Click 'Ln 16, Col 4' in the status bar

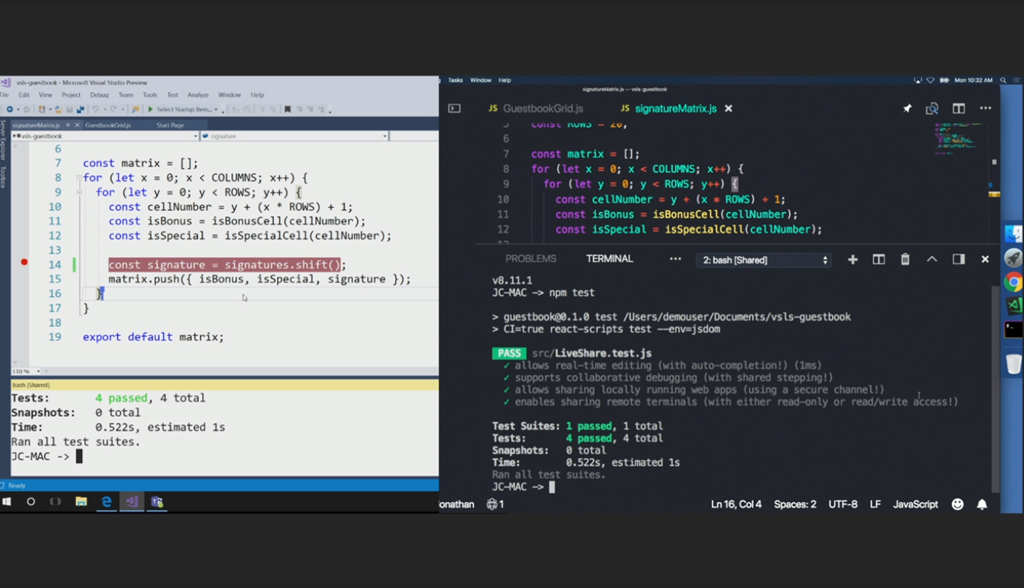(735, 504)
